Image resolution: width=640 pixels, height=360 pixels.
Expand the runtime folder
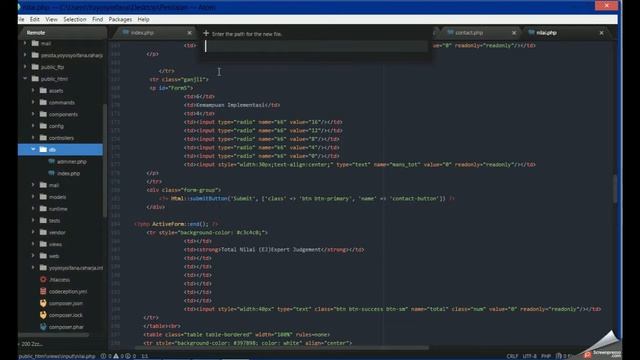tap(33, 209)
